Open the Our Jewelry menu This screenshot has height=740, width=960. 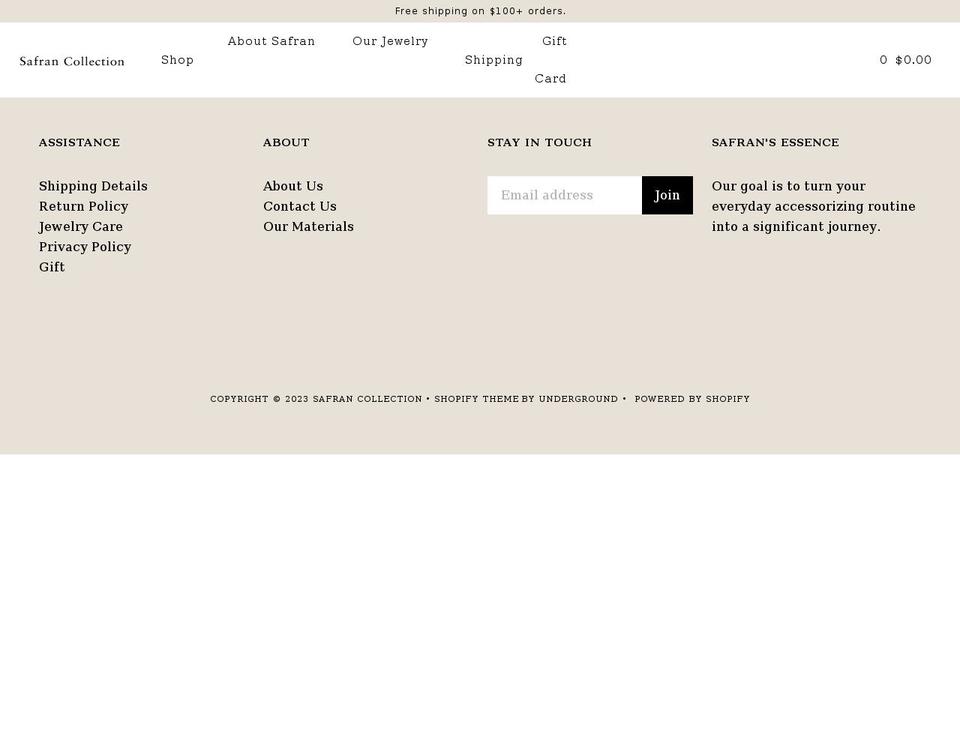click(x=390, y=41)
